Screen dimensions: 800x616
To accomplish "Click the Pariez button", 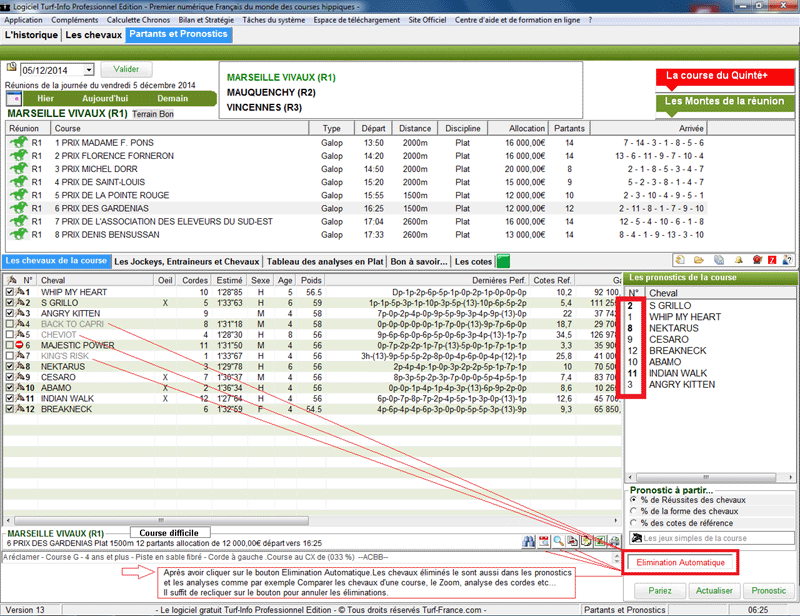I will click(x=660, y=590).
